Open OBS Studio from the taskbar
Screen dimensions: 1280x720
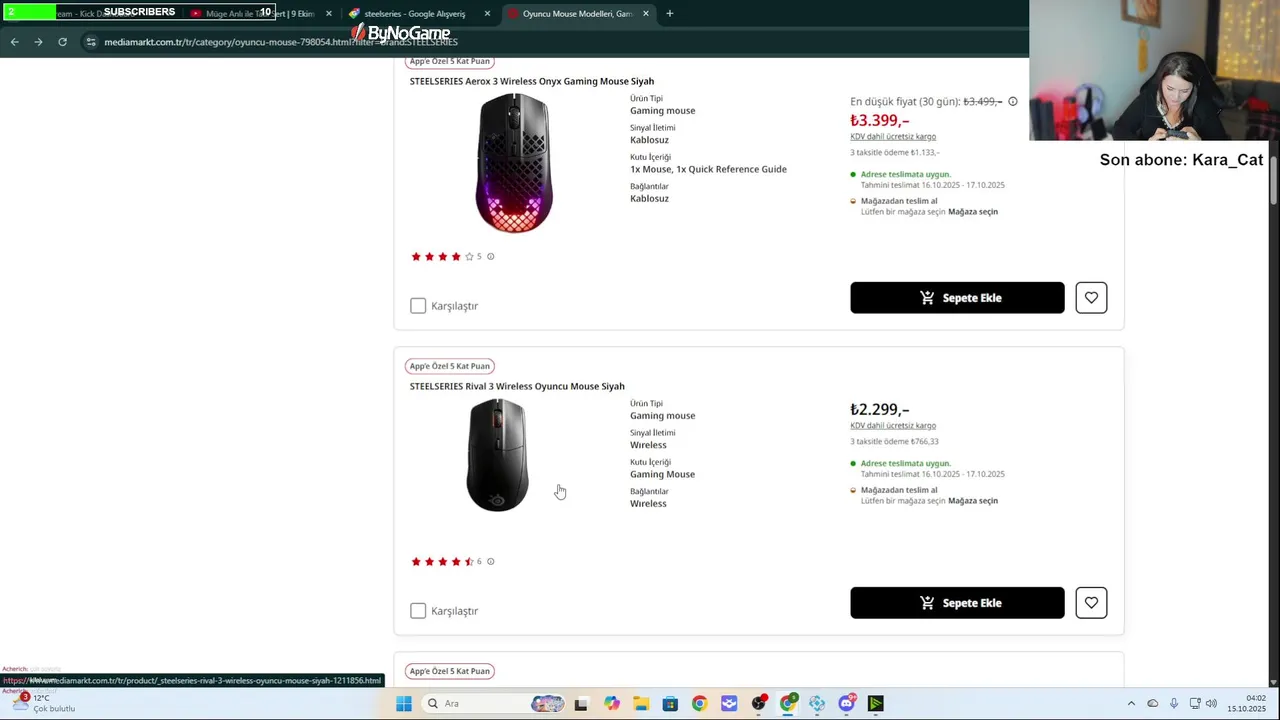coord(759,703)
